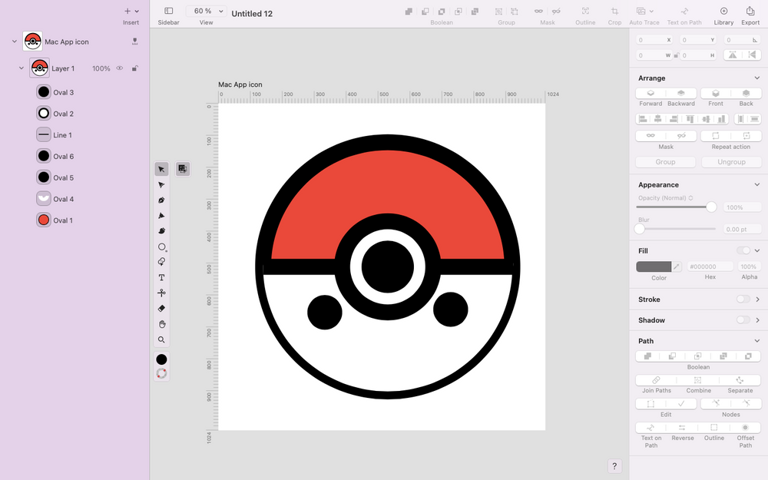
Task: Click the Insert plus button
Action: click(x=127, y=11)
